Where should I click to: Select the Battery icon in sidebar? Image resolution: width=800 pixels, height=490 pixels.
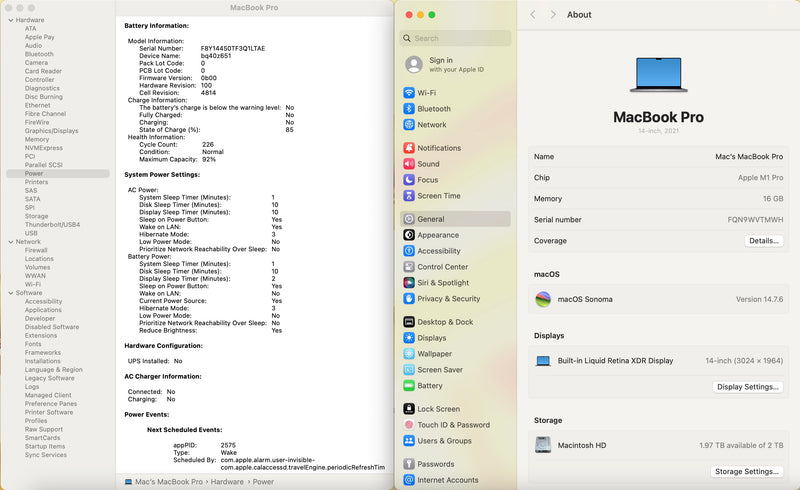409,385
